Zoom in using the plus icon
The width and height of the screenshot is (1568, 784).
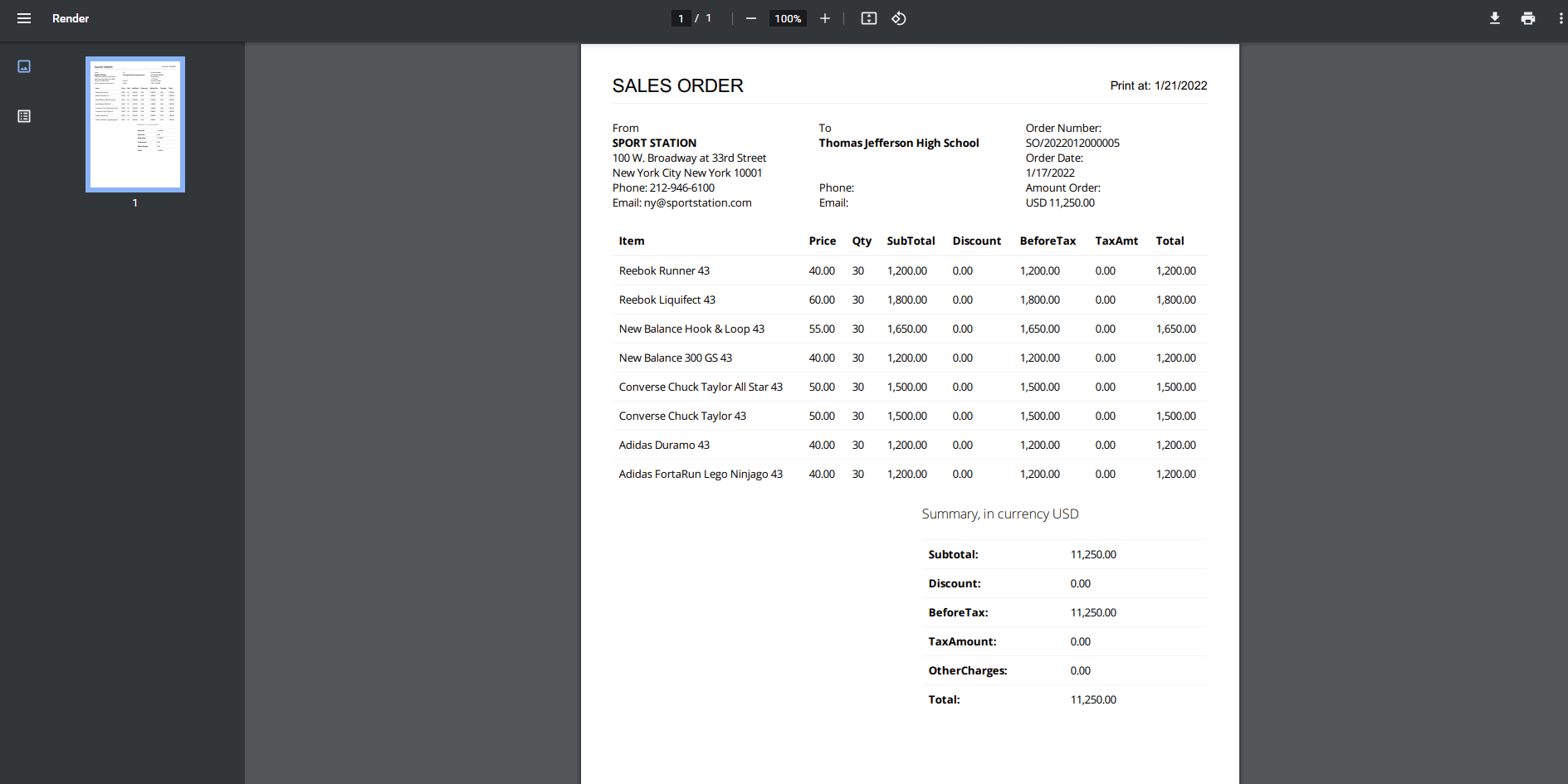(x=824, y=17)
